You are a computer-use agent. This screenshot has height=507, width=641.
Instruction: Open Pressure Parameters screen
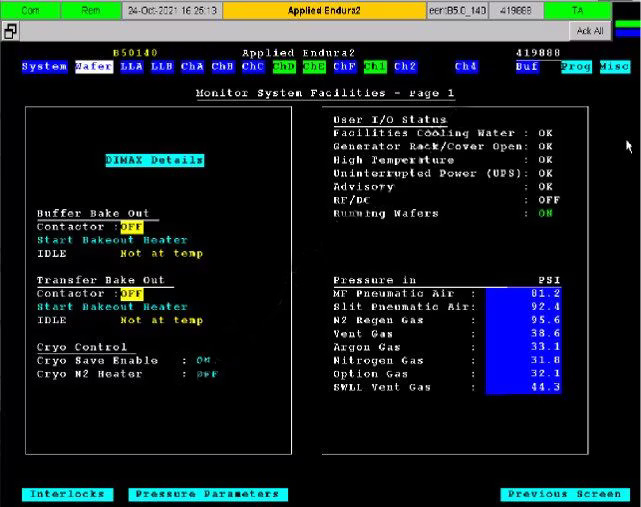point(208,494)
